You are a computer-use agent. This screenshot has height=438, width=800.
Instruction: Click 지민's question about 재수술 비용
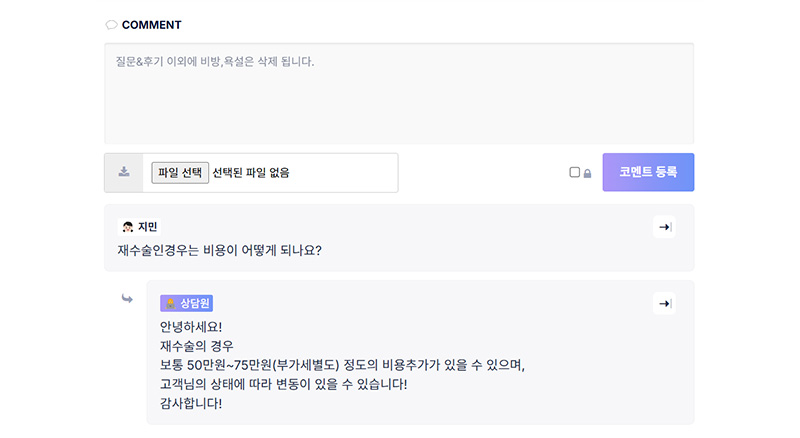[219, 250]
